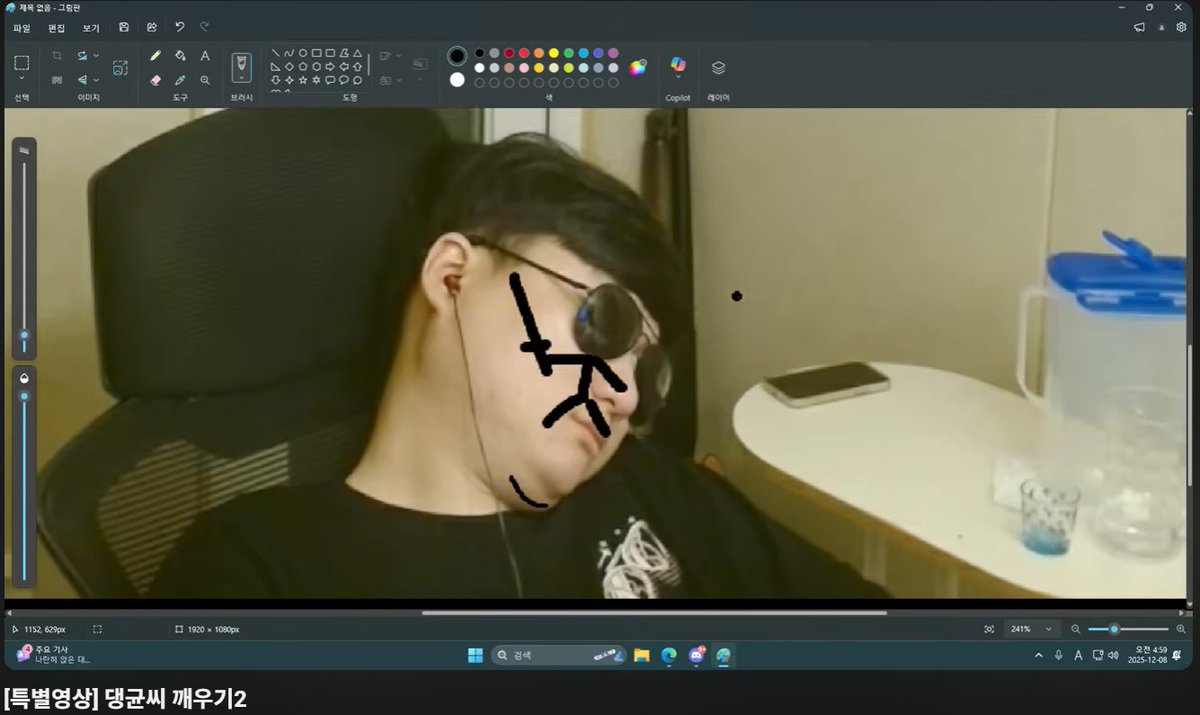Click the opacity slider handle
This screenshot has width=1200, height=715.
(24, 396)
